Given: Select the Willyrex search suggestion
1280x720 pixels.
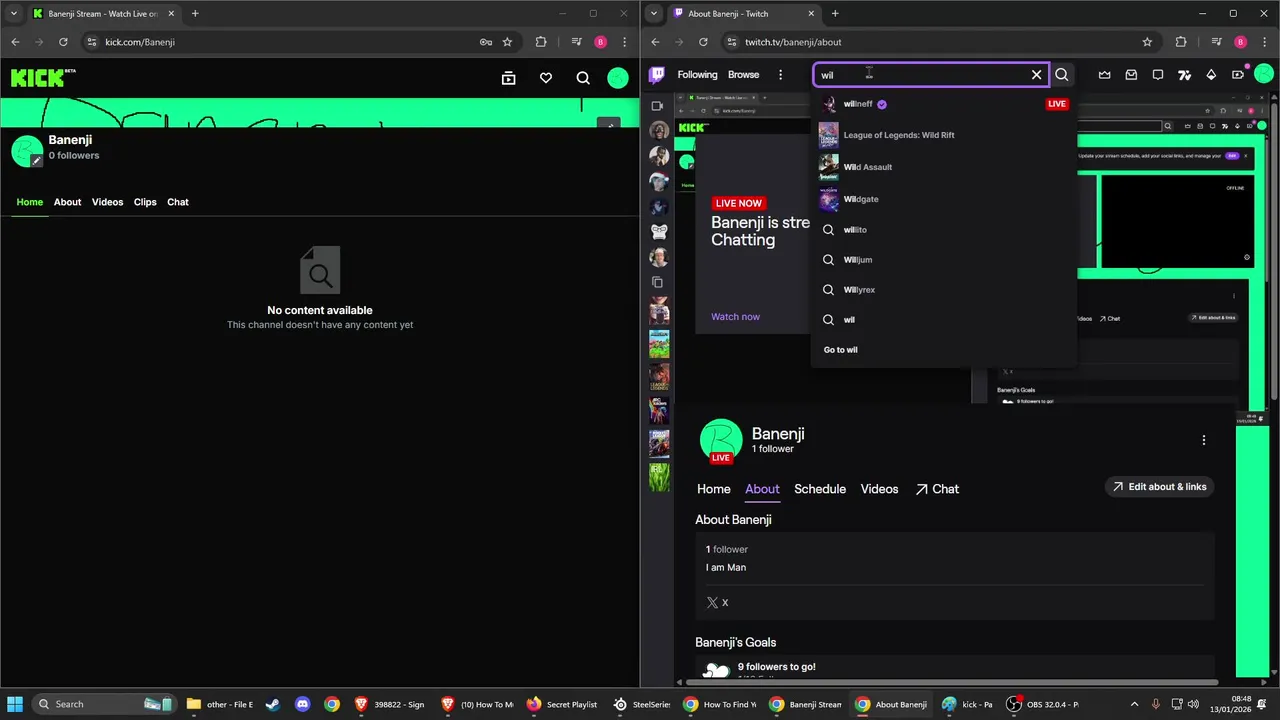Looking at the screenshot, I should pos(944,290).
